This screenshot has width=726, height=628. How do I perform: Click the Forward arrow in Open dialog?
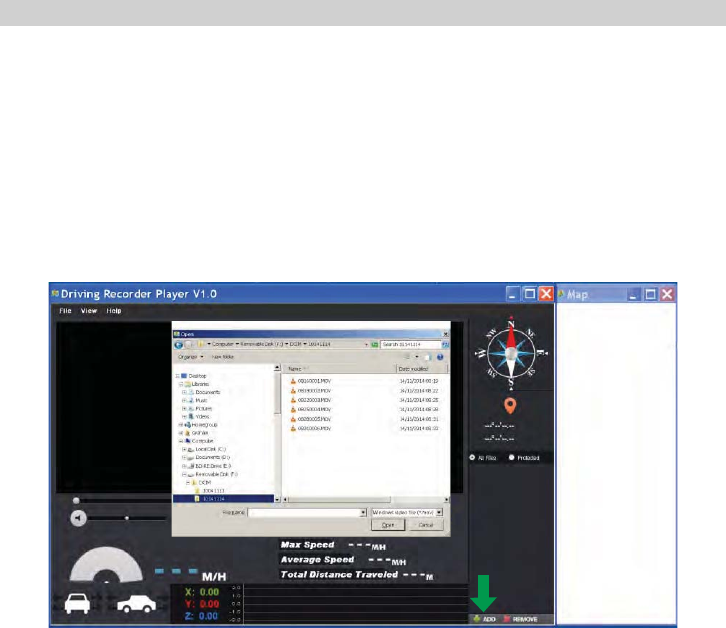point(188,345)
